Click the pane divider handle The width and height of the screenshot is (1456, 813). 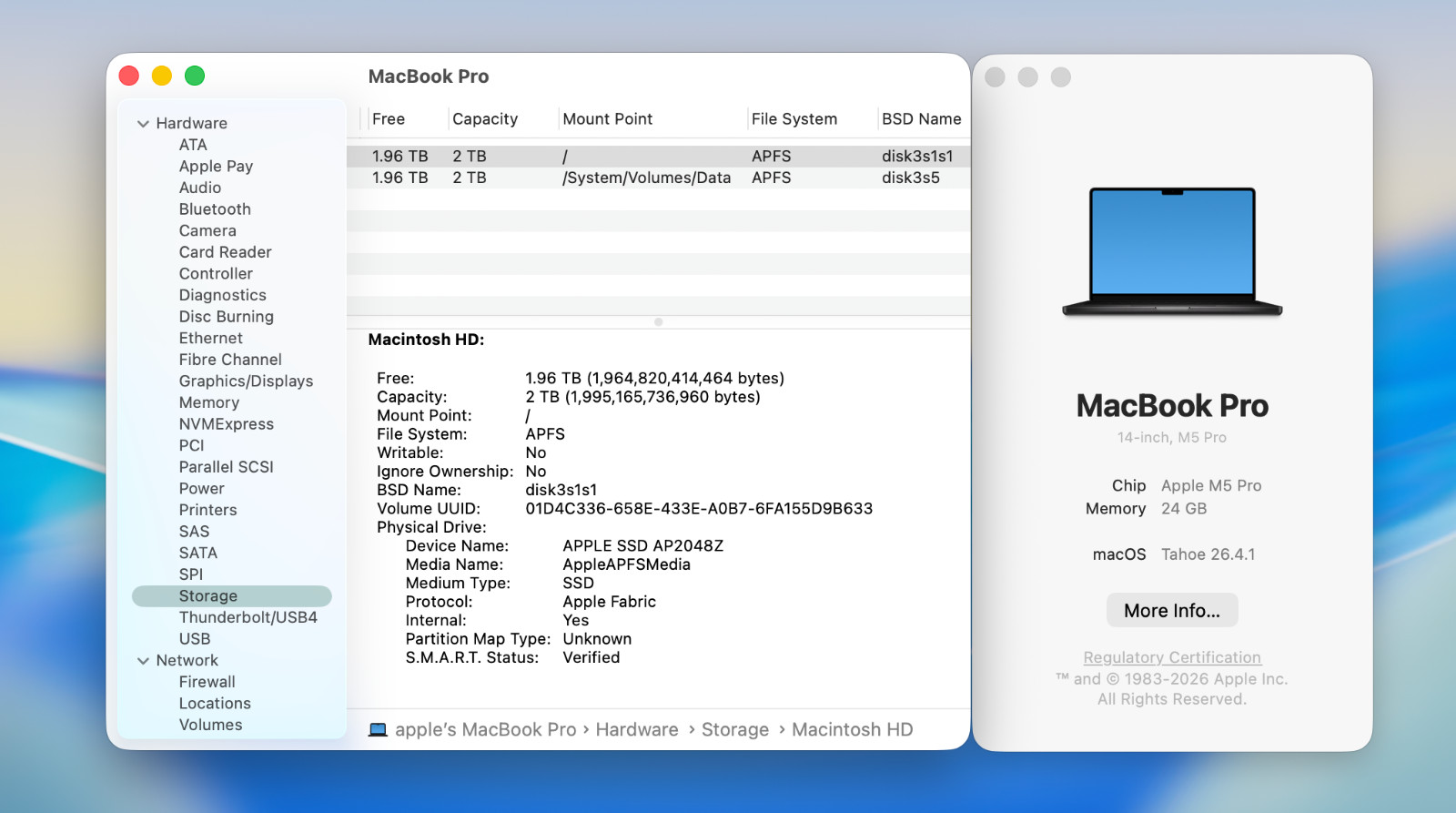658,322
